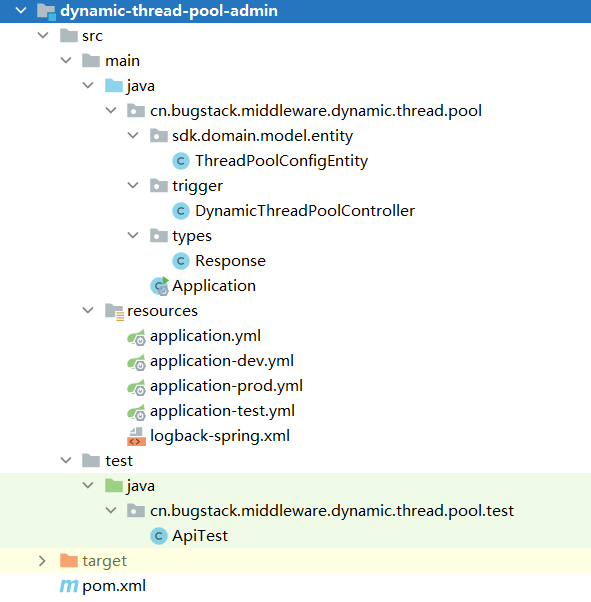This screenshot has width=591, height=602.
Task: Collapse the test folder chevron
Action: click(66, 460)
